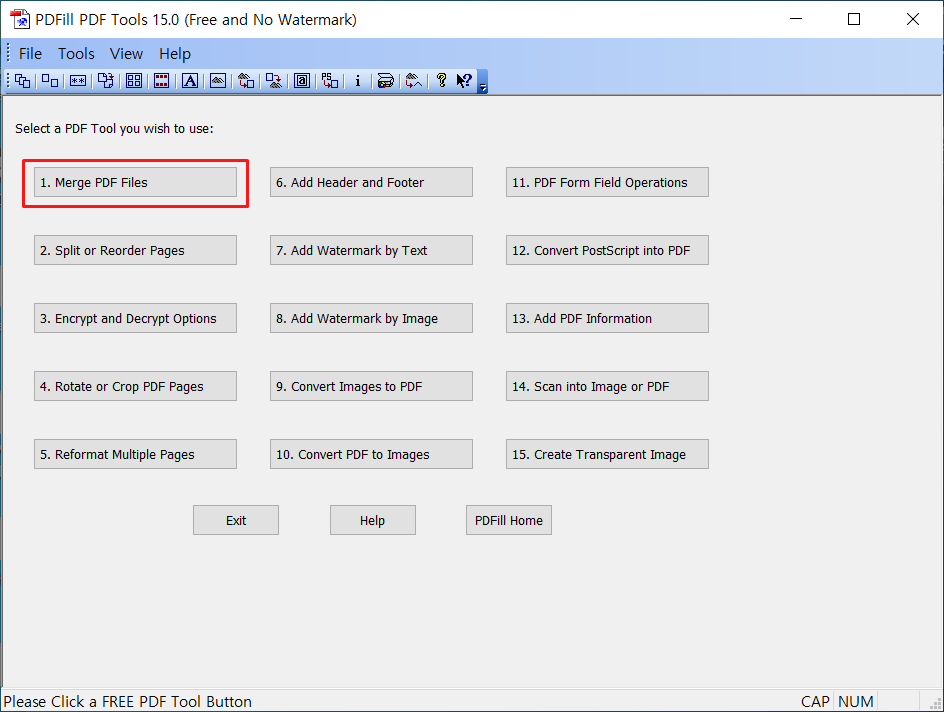Click the PDF Form Field toolbar icon
This screenshot has width=944, height=712.
(302, 81)
